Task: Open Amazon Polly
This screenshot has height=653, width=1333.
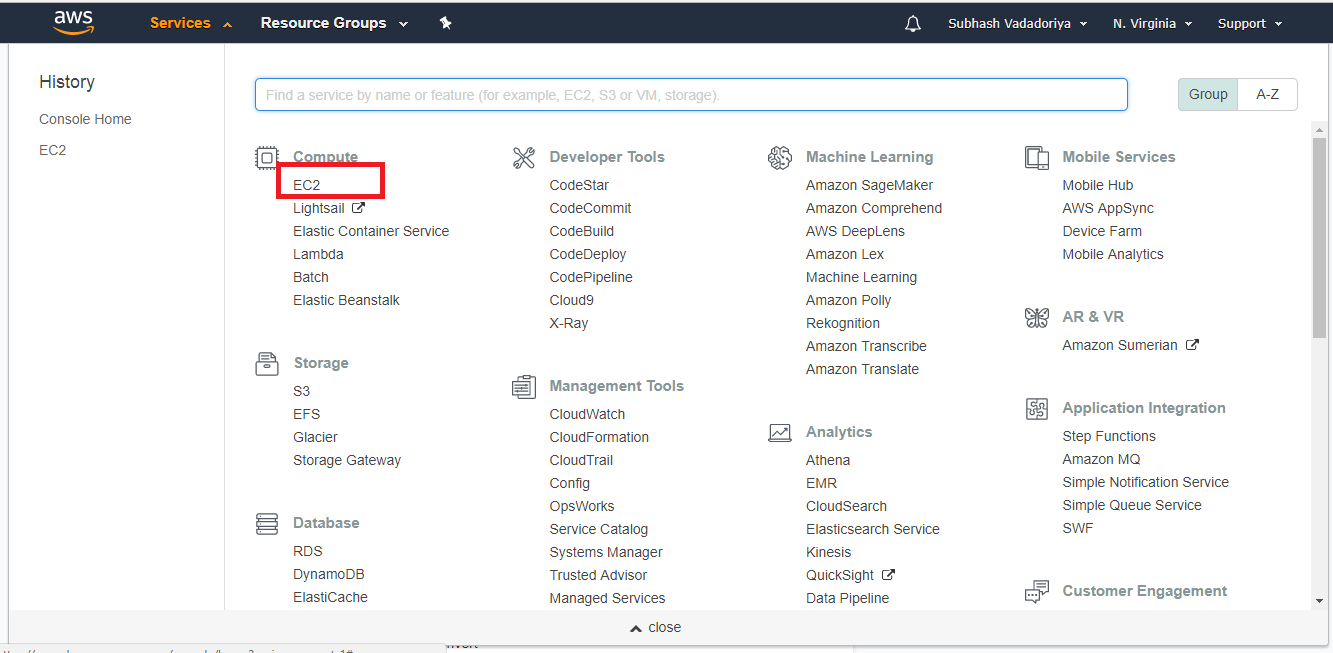Action: click(x=849, y=300)
